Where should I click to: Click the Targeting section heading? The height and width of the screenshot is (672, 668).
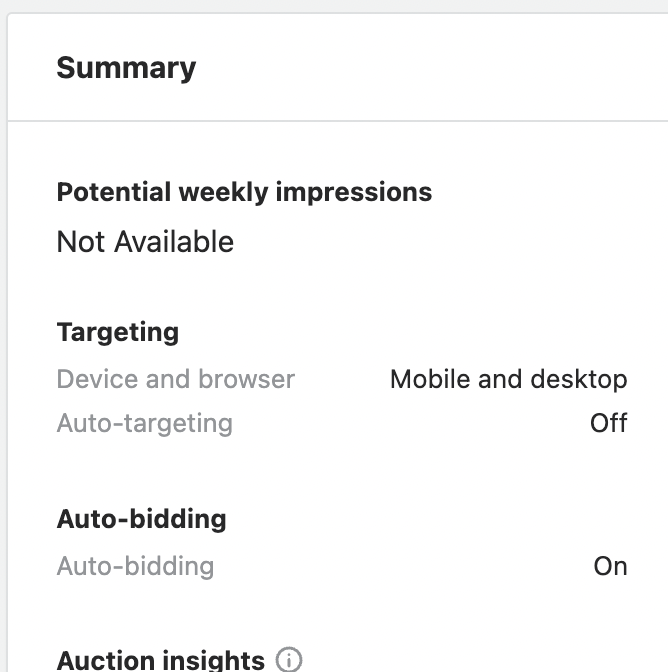pyautogui.click(x=118, y=332)
